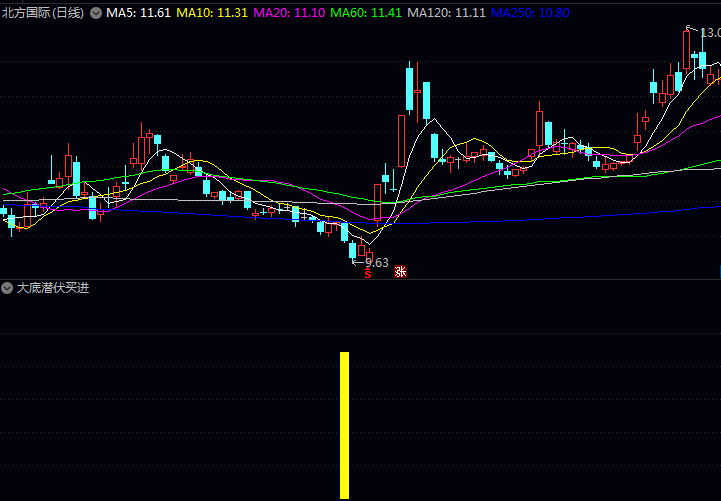
Task: Select the MA250: 10.80 indicator label
Action: pyautogui.click(x=530, y=13)
